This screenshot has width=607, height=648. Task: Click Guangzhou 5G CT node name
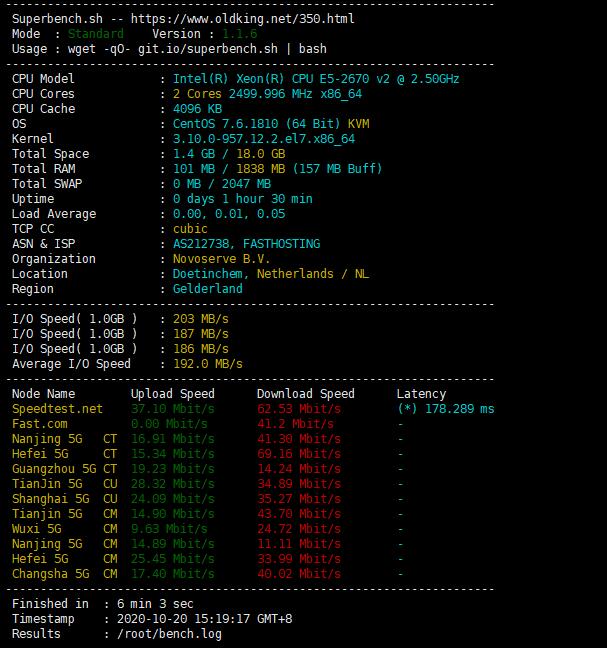click(x=64, y=469)
